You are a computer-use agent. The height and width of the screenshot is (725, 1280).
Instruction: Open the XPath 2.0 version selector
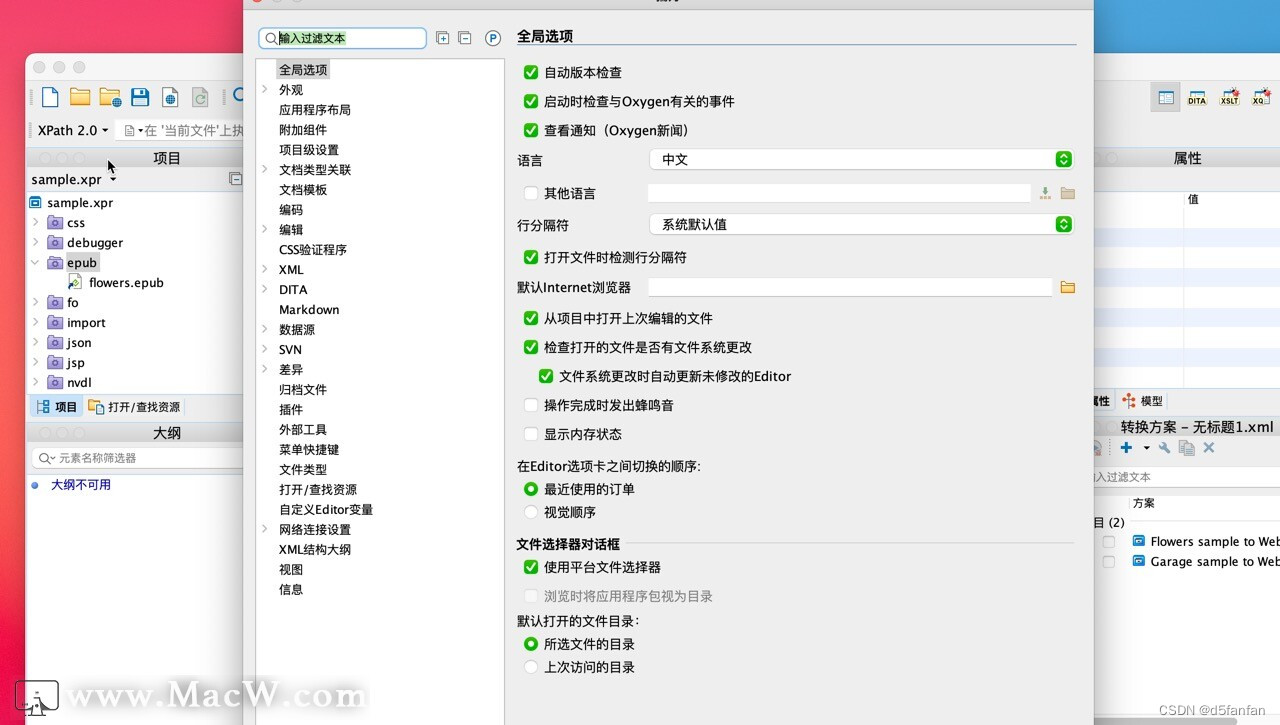71,130
